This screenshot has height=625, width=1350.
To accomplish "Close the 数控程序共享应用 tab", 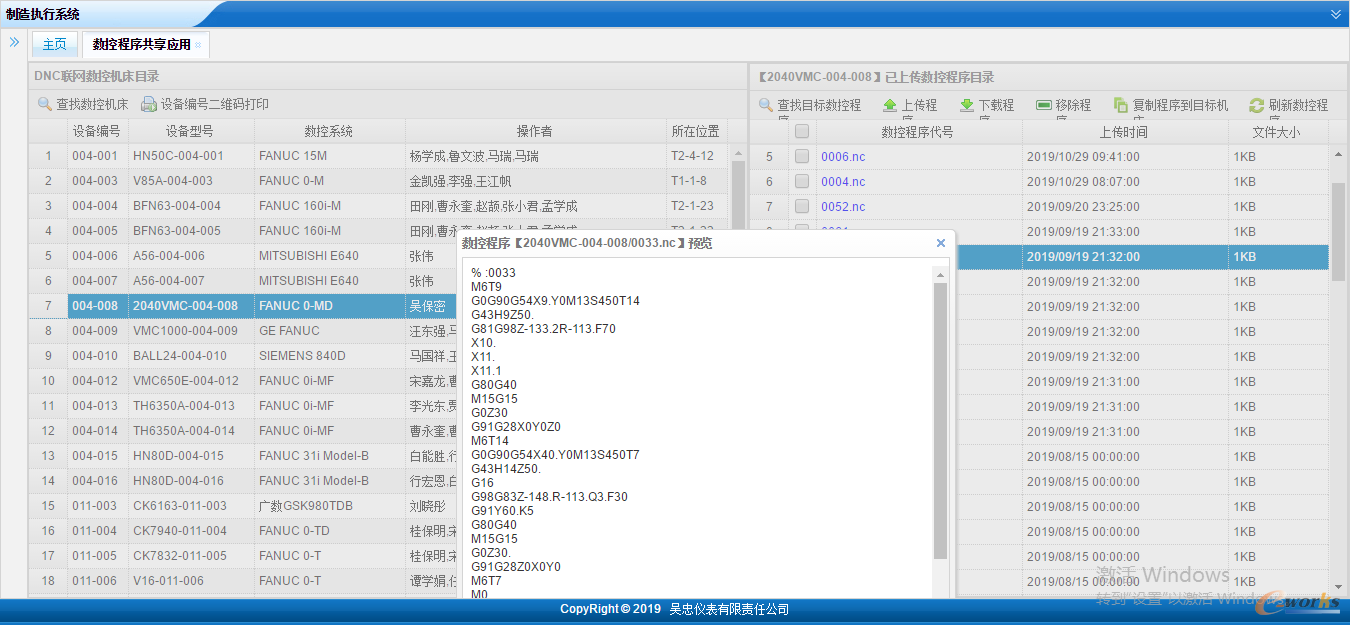I will (198, 45).
